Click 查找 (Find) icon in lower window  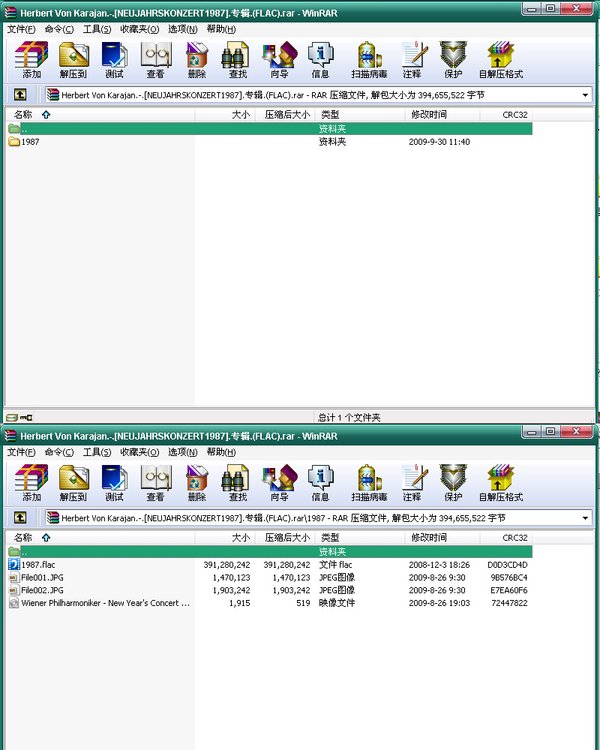tap(237, 483)
